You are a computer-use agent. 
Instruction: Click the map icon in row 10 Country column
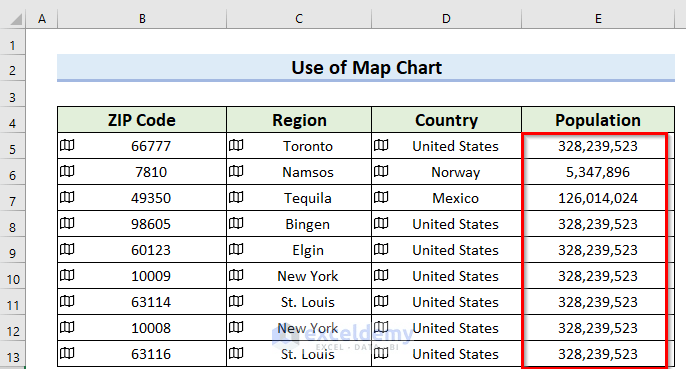[x=381, y=275]
